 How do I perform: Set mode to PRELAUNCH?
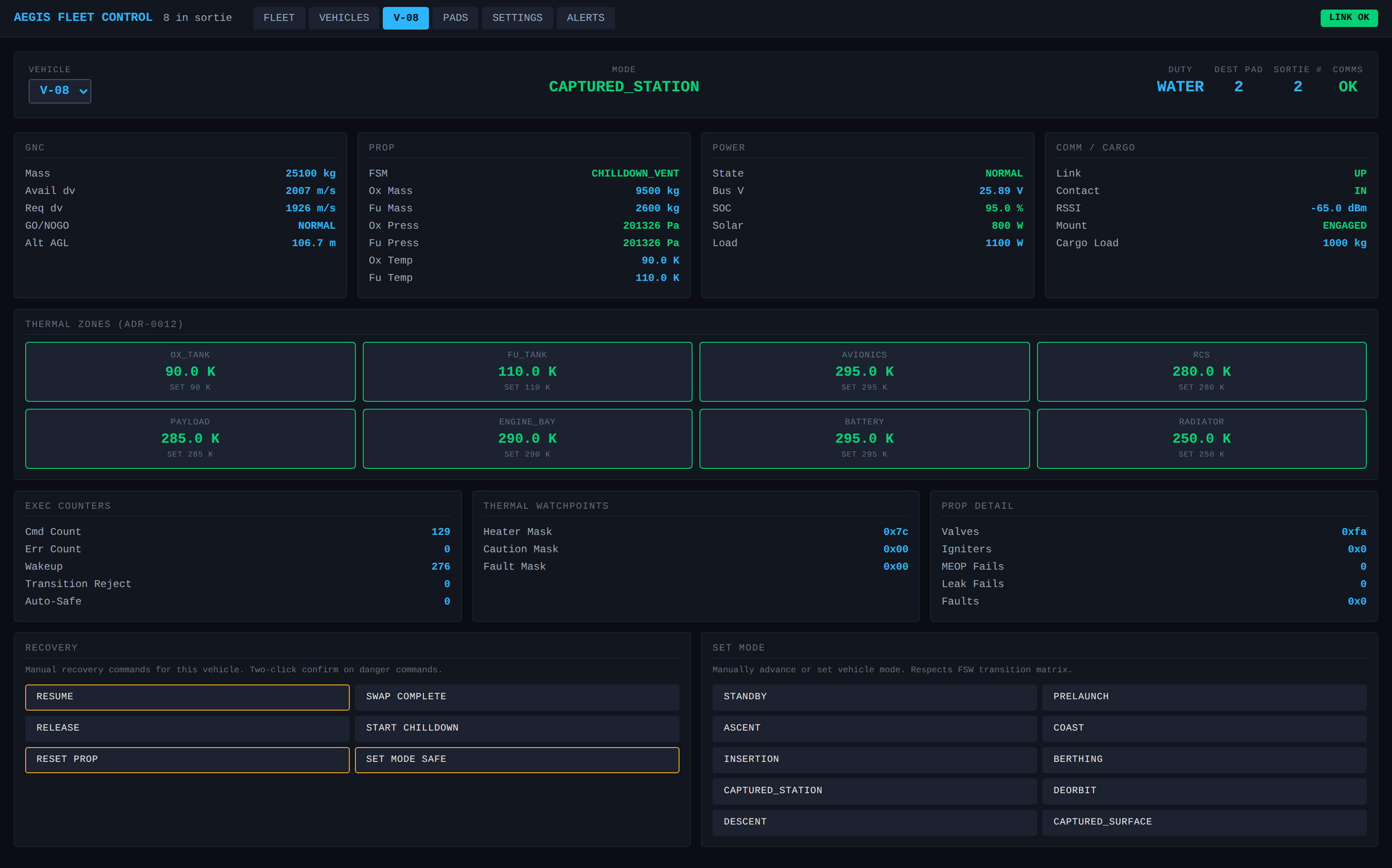(1204, 697)
